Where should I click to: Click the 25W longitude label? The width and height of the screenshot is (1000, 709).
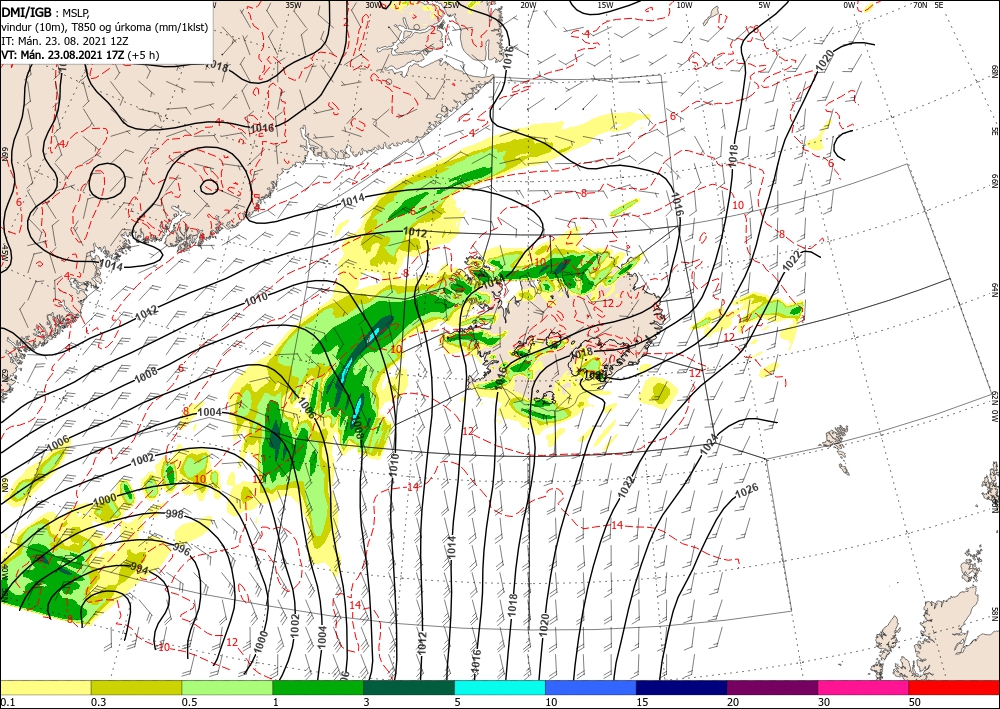click(451, 4)
